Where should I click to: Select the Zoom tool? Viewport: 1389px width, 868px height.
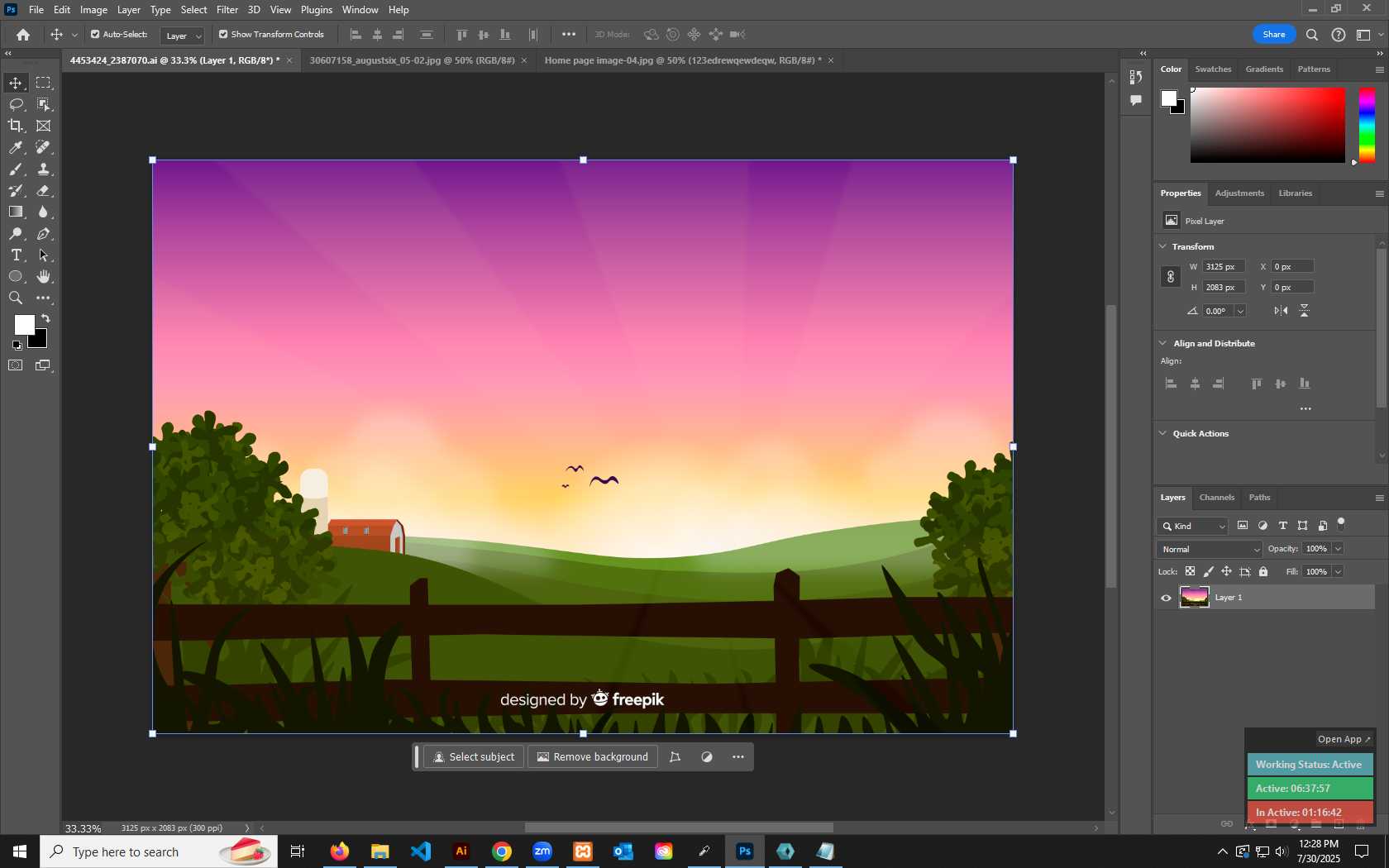tap(16, 298)
